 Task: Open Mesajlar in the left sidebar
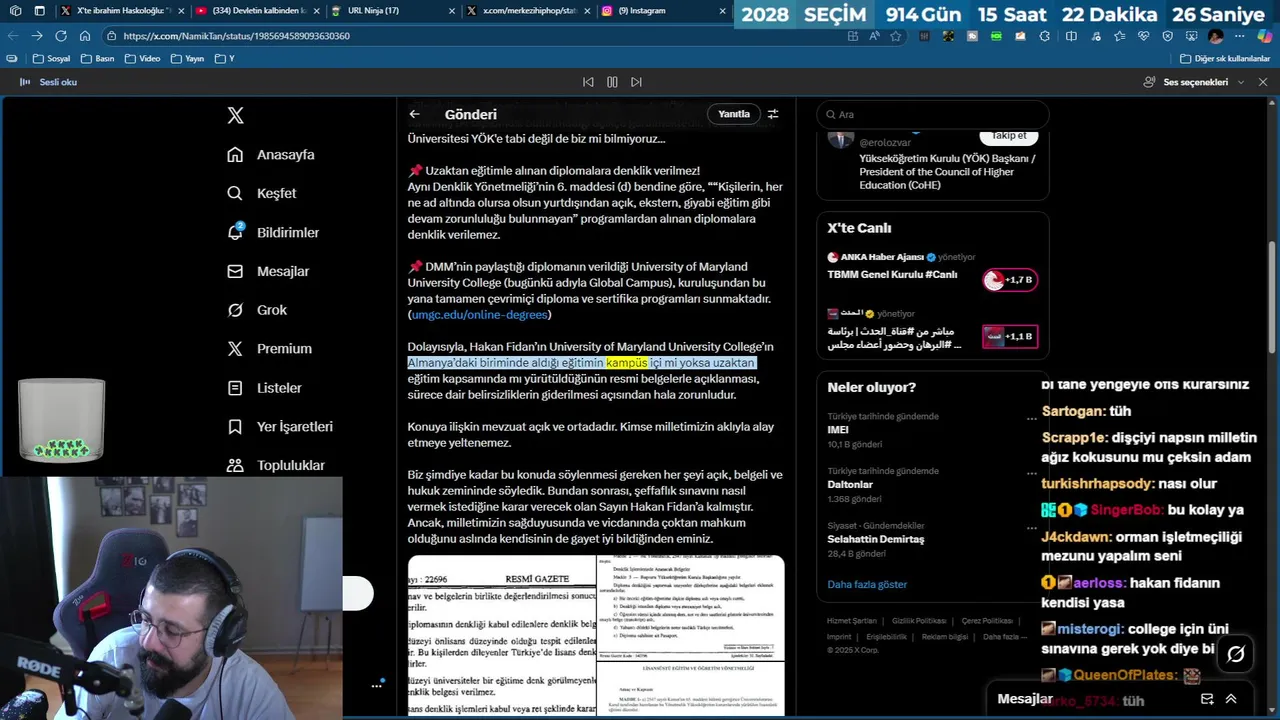268,271
